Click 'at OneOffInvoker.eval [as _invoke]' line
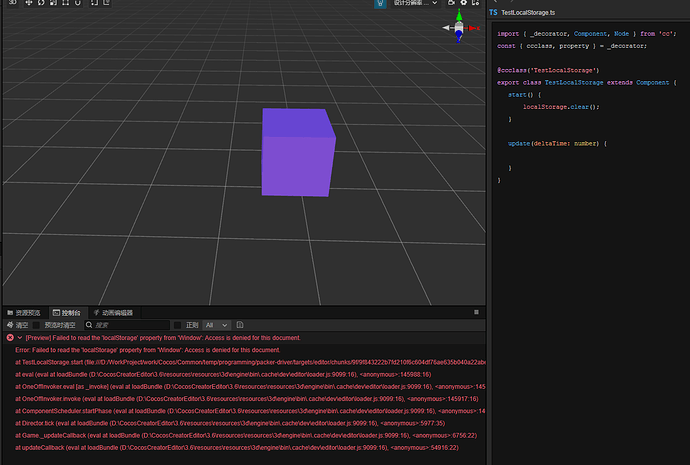Screen dimensions: 690x465 pos(250,387)
